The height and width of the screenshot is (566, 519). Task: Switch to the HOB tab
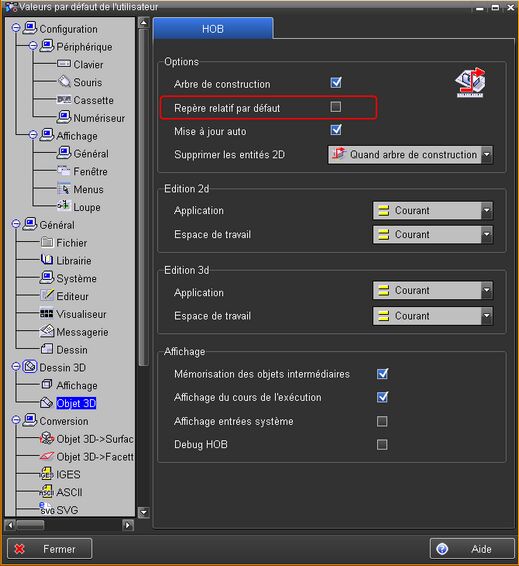coord(213,29)
